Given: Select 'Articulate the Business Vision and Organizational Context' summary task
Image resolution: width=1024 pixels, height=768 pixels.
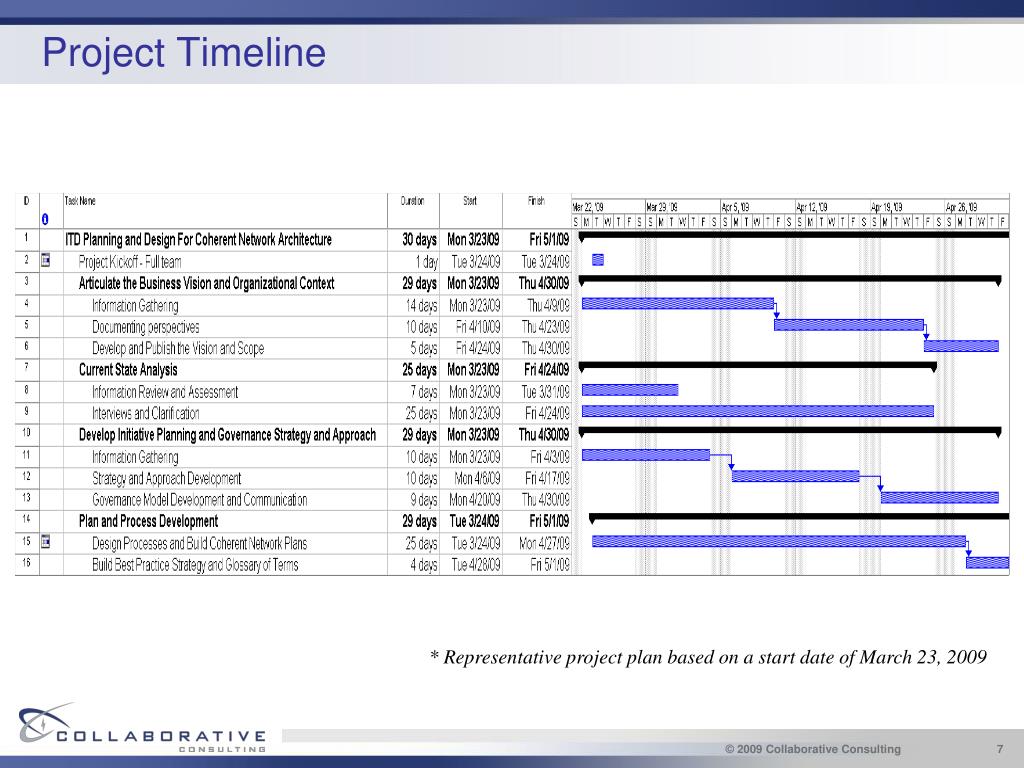Looking at the screenshot, I should [x=206, y=283].
